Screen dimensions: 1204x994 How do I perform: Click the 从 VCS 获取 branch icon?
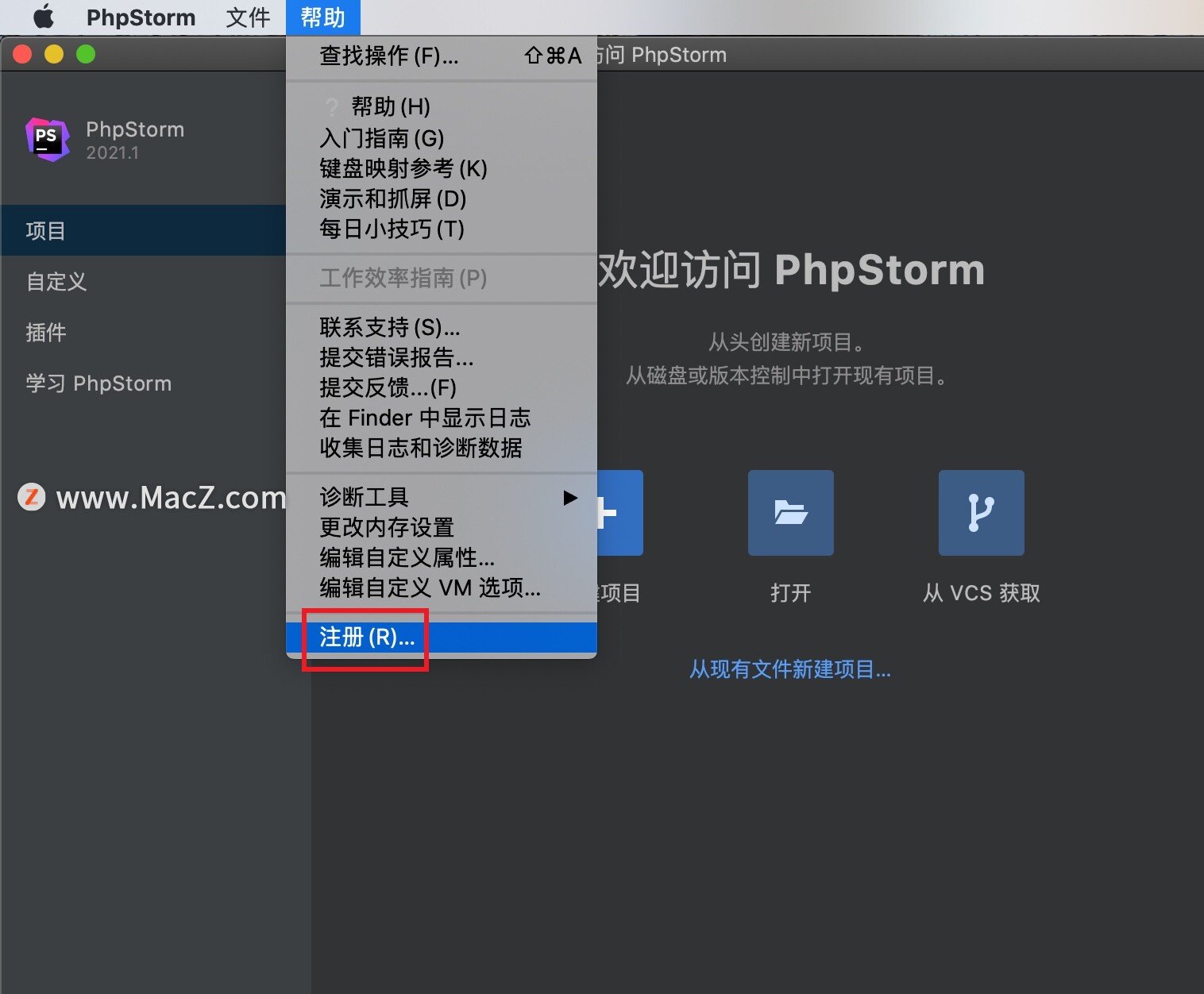pos(982,513)
